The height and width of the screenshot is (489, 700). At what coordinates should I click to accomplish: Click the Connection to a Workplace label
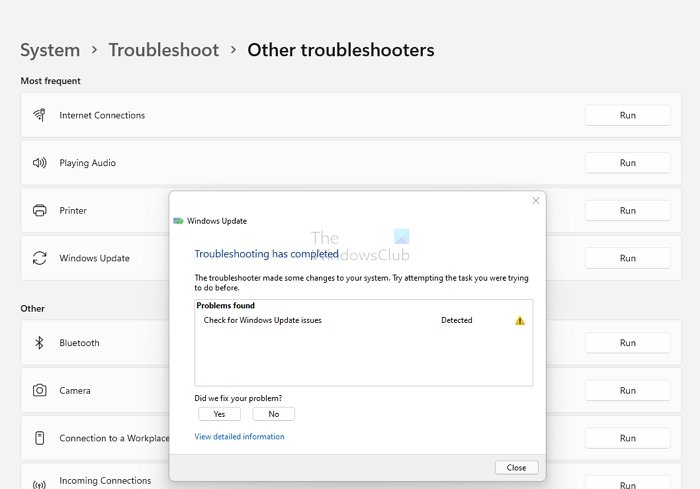pos(114,438)
